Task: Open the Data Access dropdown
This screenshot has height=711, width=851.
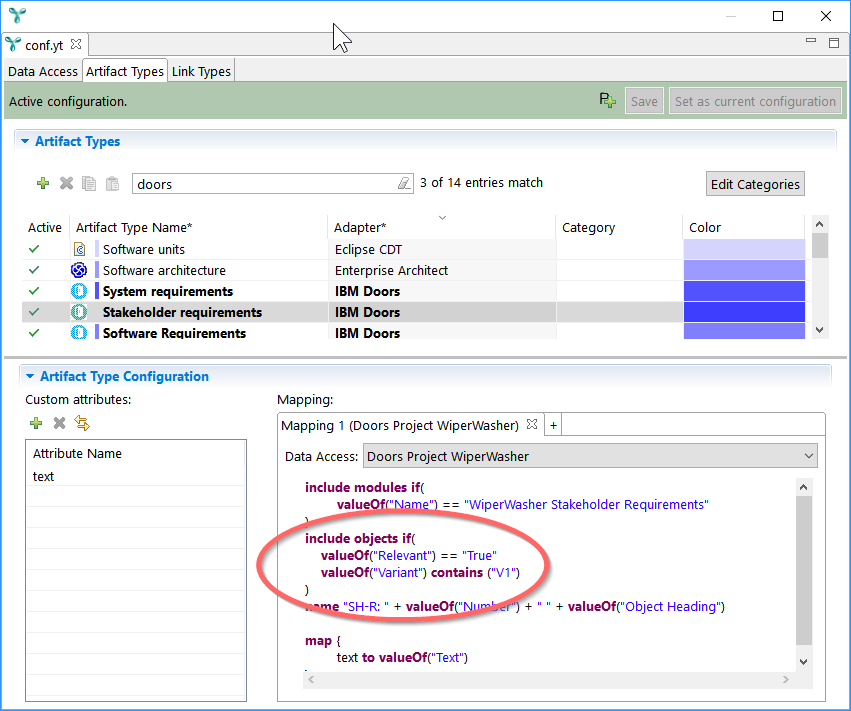Action: click(590, 456)
